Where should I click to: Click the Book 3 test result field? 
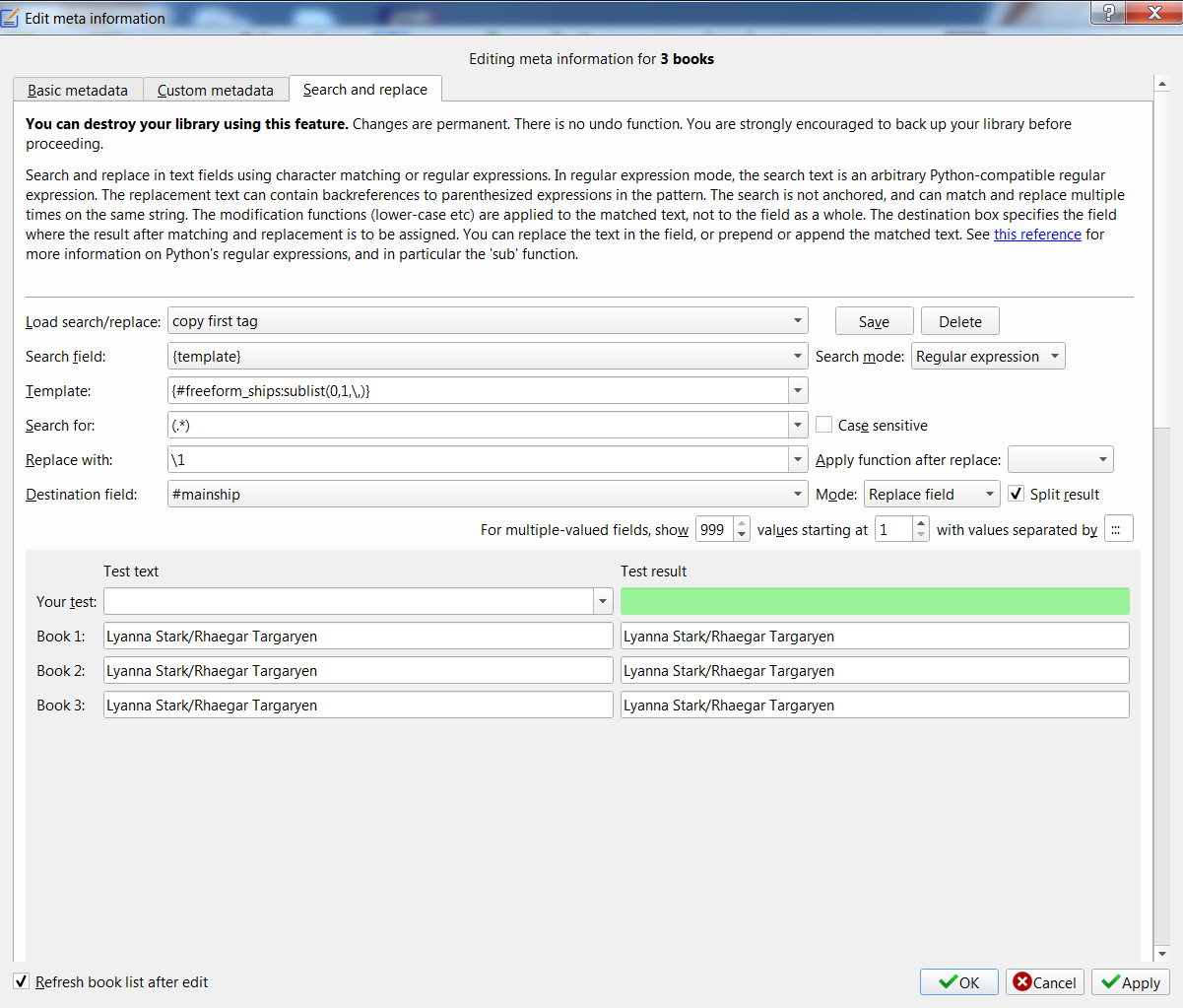tap(875, 705)
